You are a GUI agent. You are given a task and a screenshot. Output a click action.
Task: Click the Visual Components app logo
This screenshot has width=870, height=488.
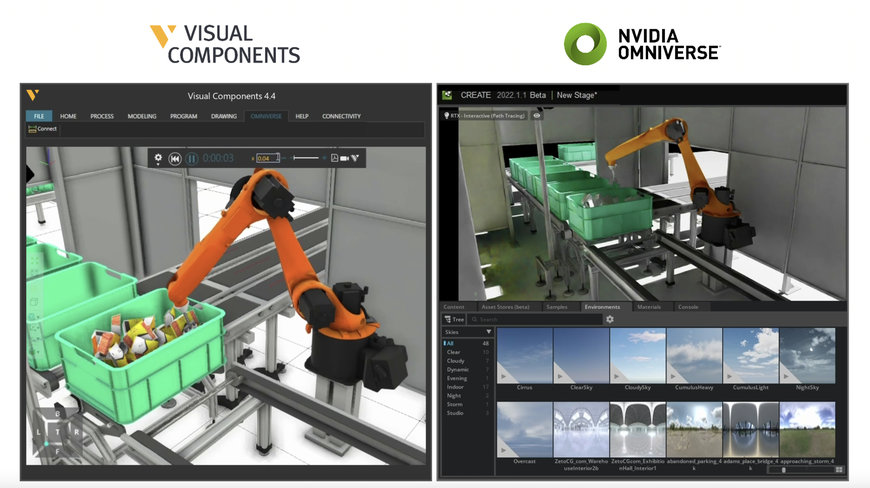[x=33, y=95]
